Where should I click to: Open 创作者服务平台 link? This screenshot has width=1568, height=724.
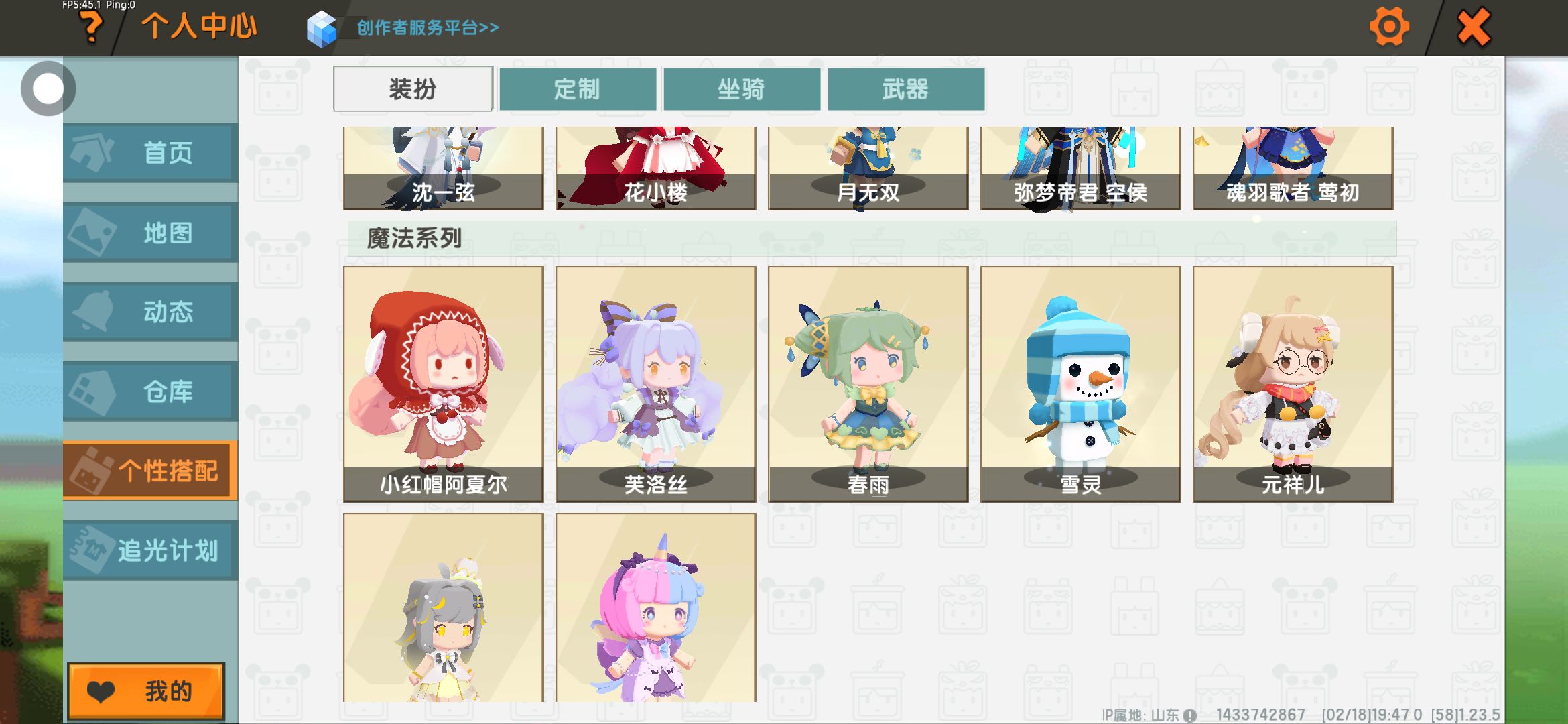pyautogui.click(x=428, y=27)
